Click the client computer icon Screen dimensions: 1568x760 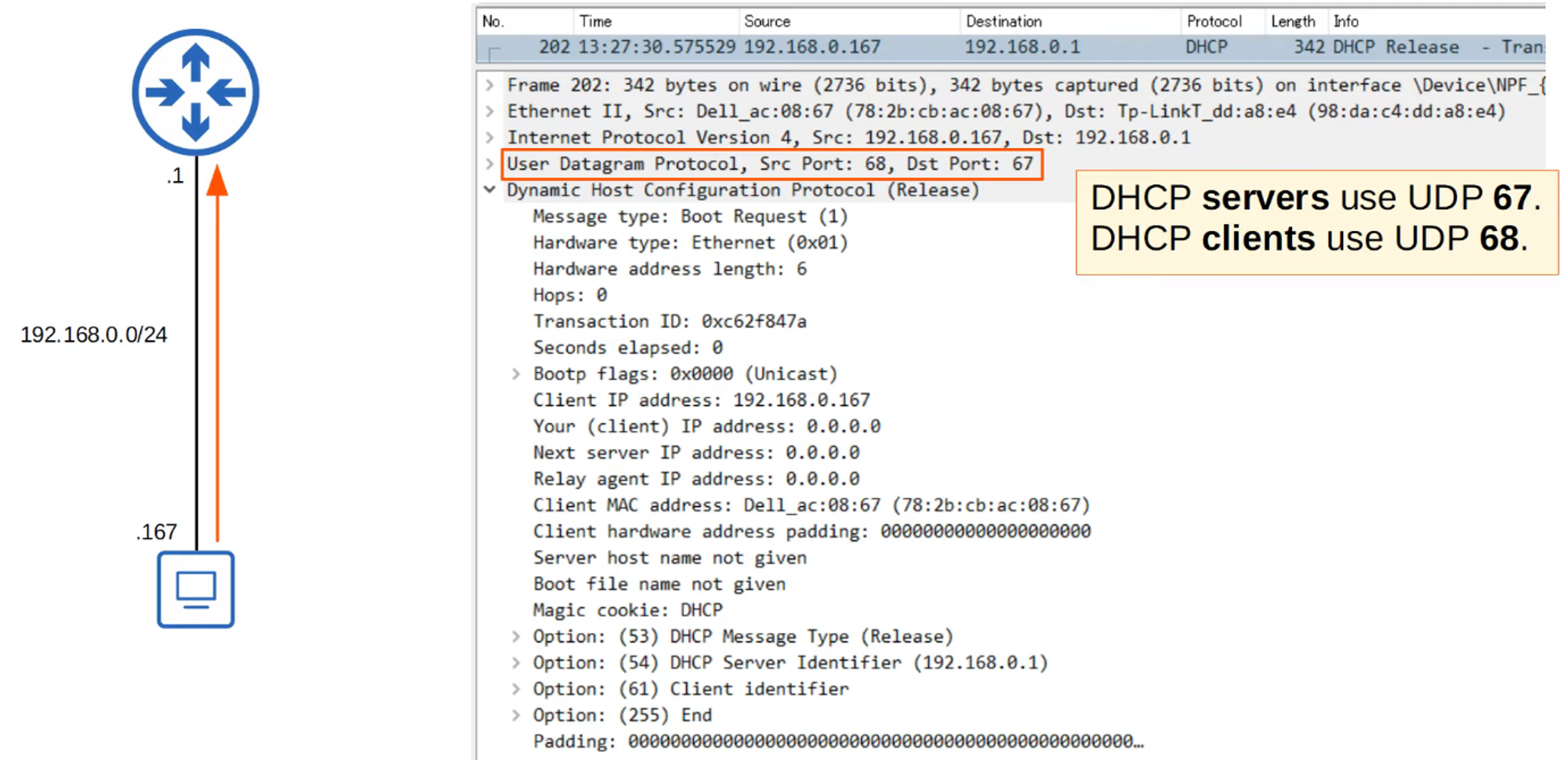(x=195, y=589)
